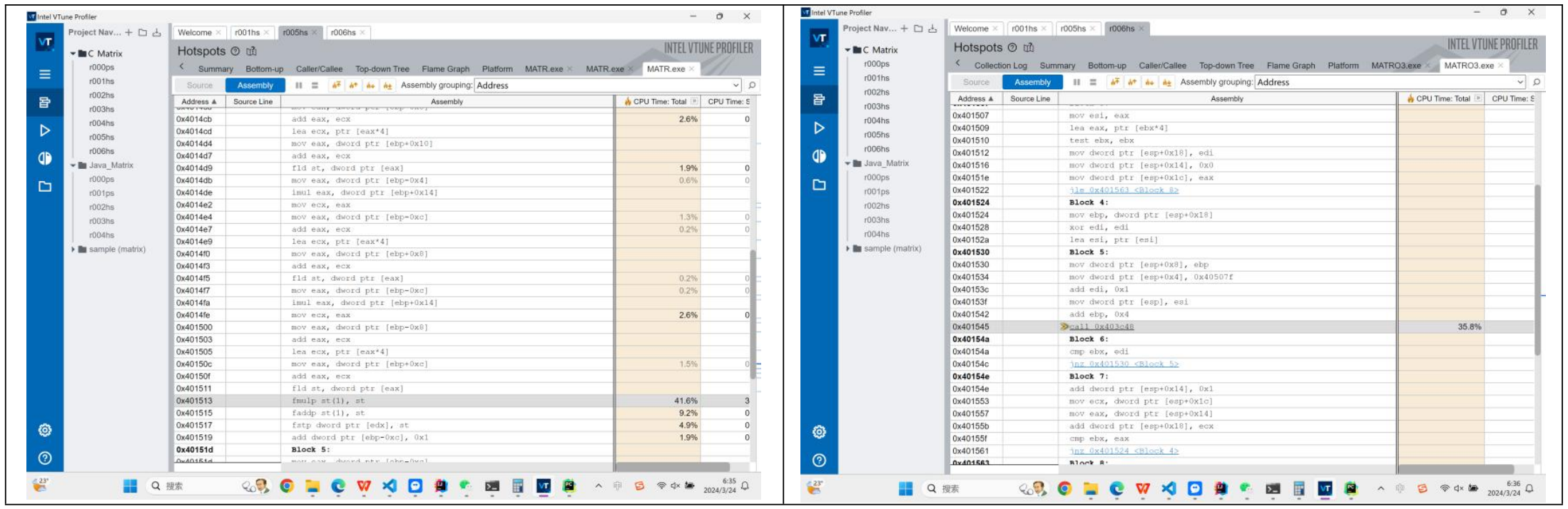Click the biggest hotspot flame icon, left toolbar

pyautogui.click(x=336, y=85)
